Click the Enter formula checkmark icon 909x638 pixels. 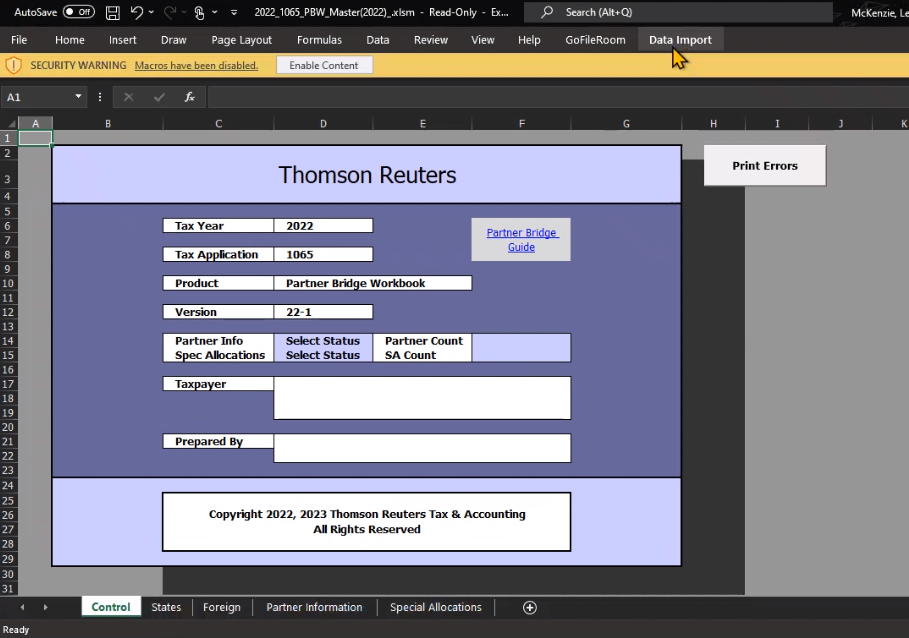(159, 97)
